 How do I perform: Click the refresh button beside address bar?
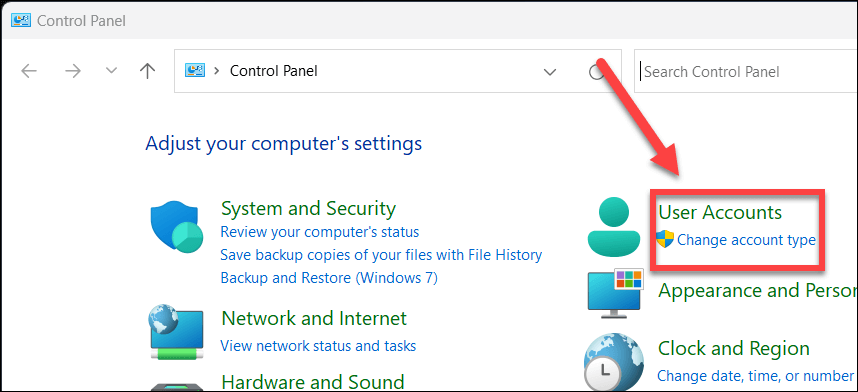pyautogui.click(x=596, y=72)
